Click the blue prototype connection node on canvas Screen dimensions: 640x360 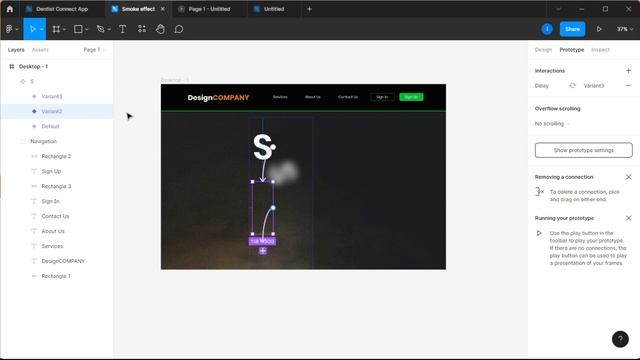273,208
